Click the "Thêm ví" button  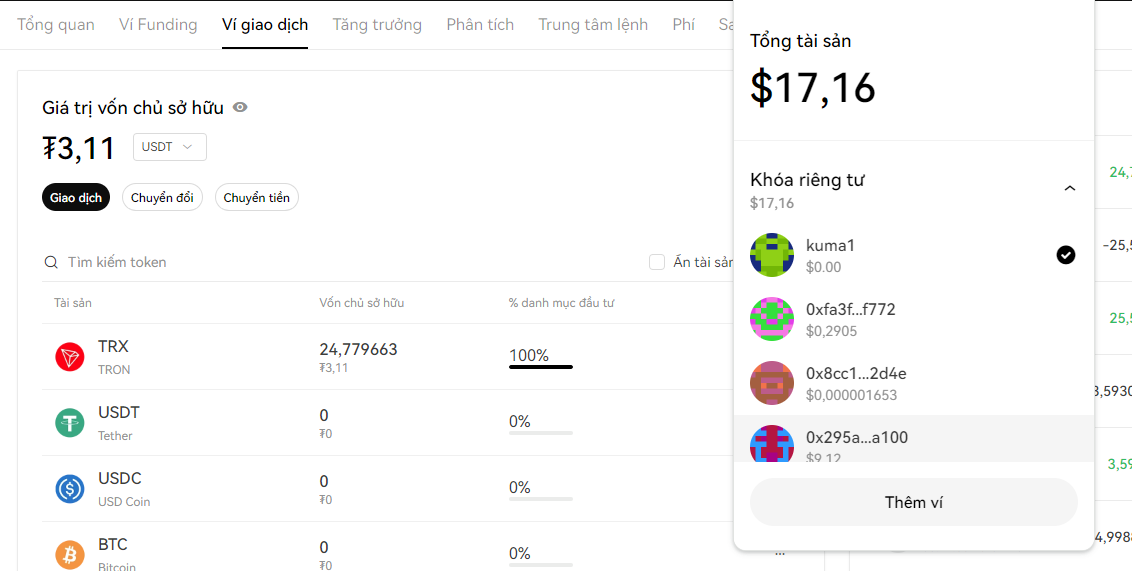click(x=913, y=502)
